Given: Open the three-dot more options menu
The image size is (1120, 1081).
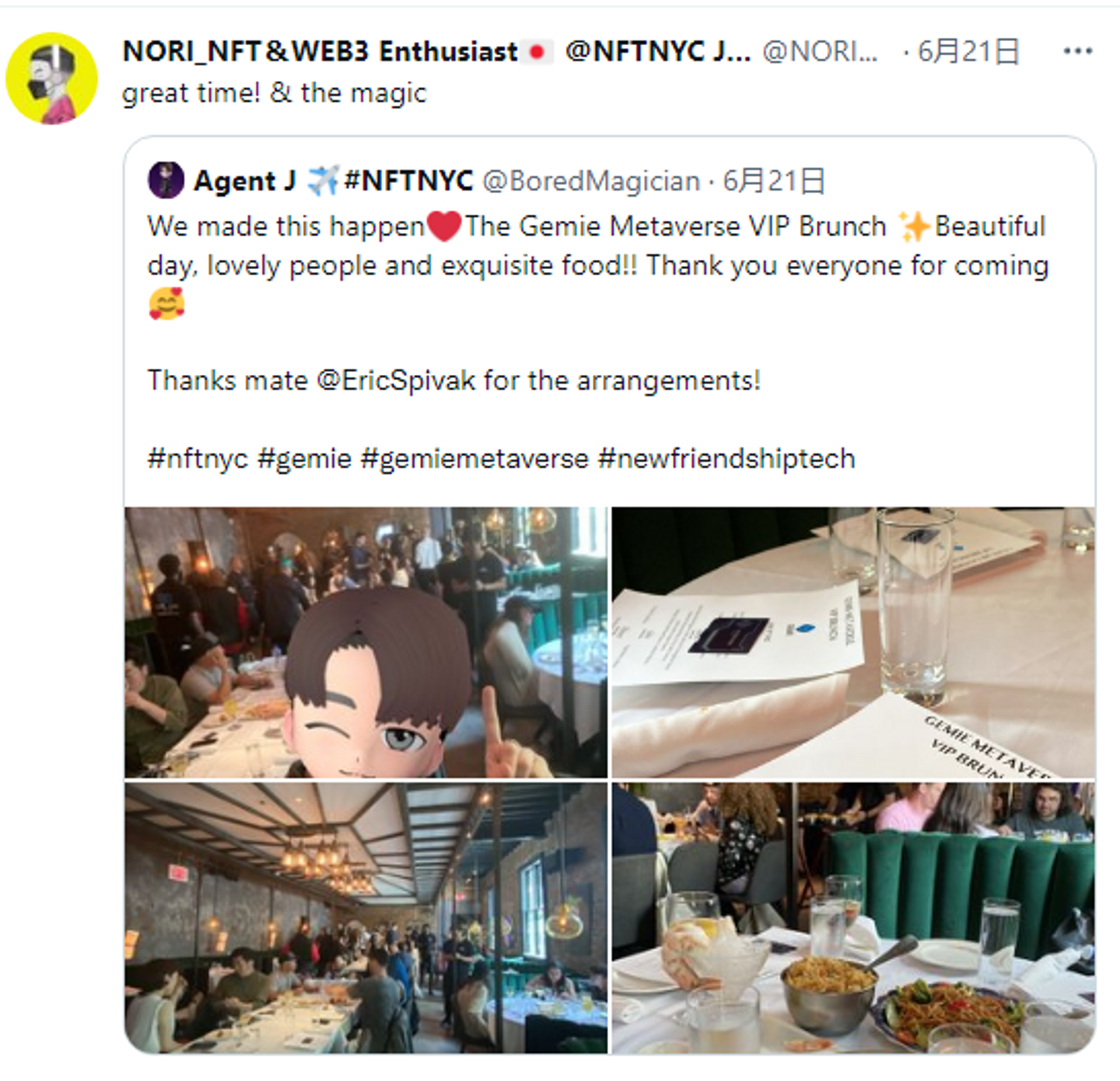Looking at the screenshot, I should click(x=1078, y=51).
